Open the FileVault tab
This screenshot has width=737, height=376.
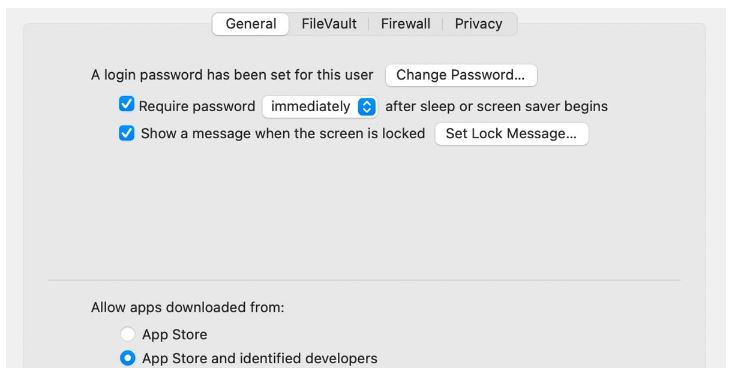click(x=329, y=24)
